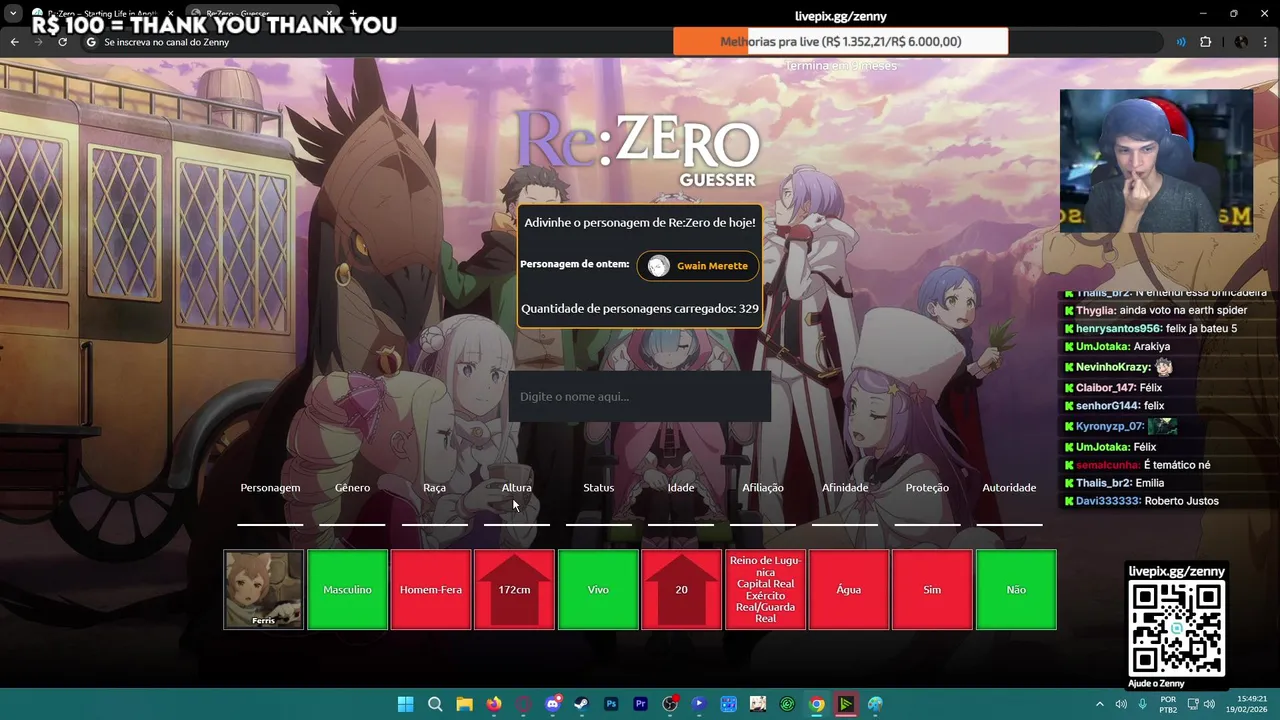Reload the current page

(x=62, y=42)
